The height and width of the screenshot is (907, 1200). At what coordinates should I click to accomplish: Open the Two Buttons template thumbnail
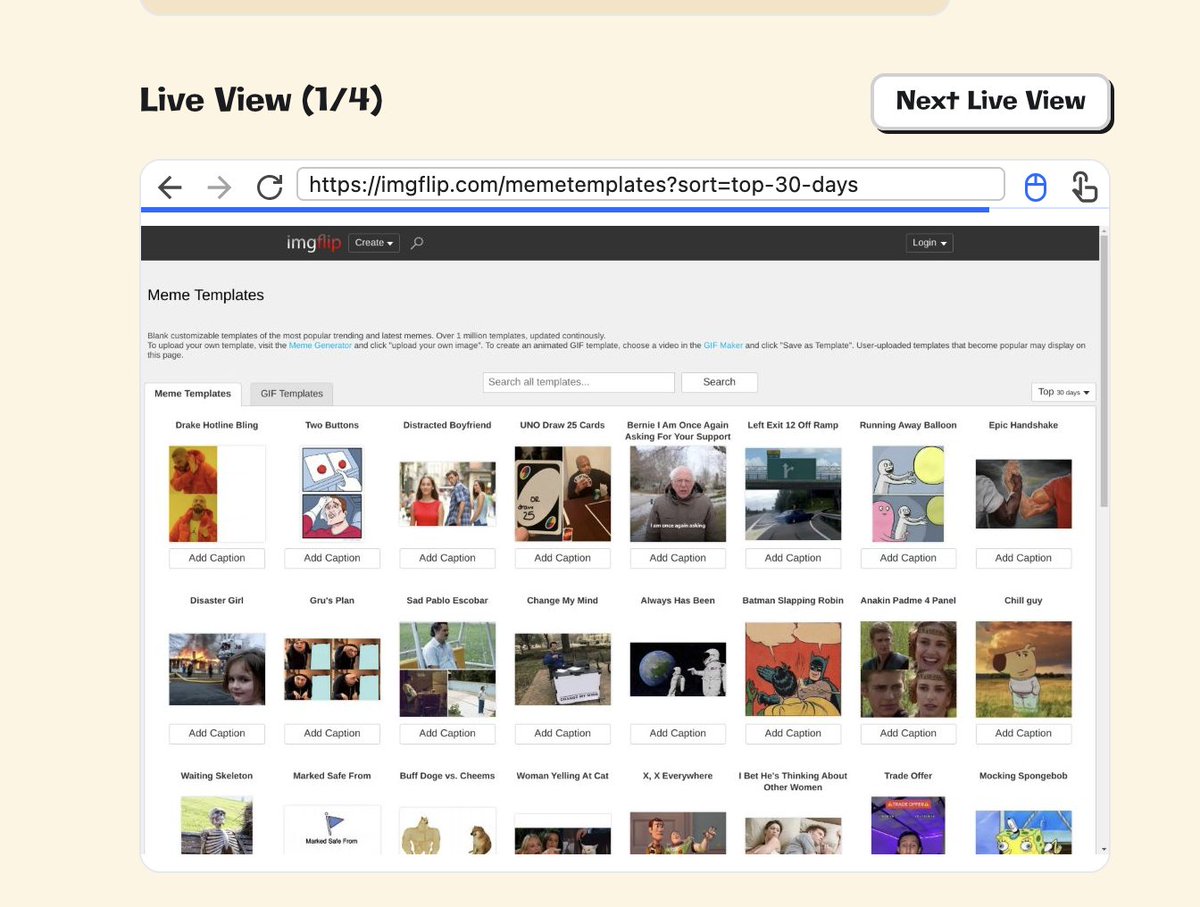point(332,494)
